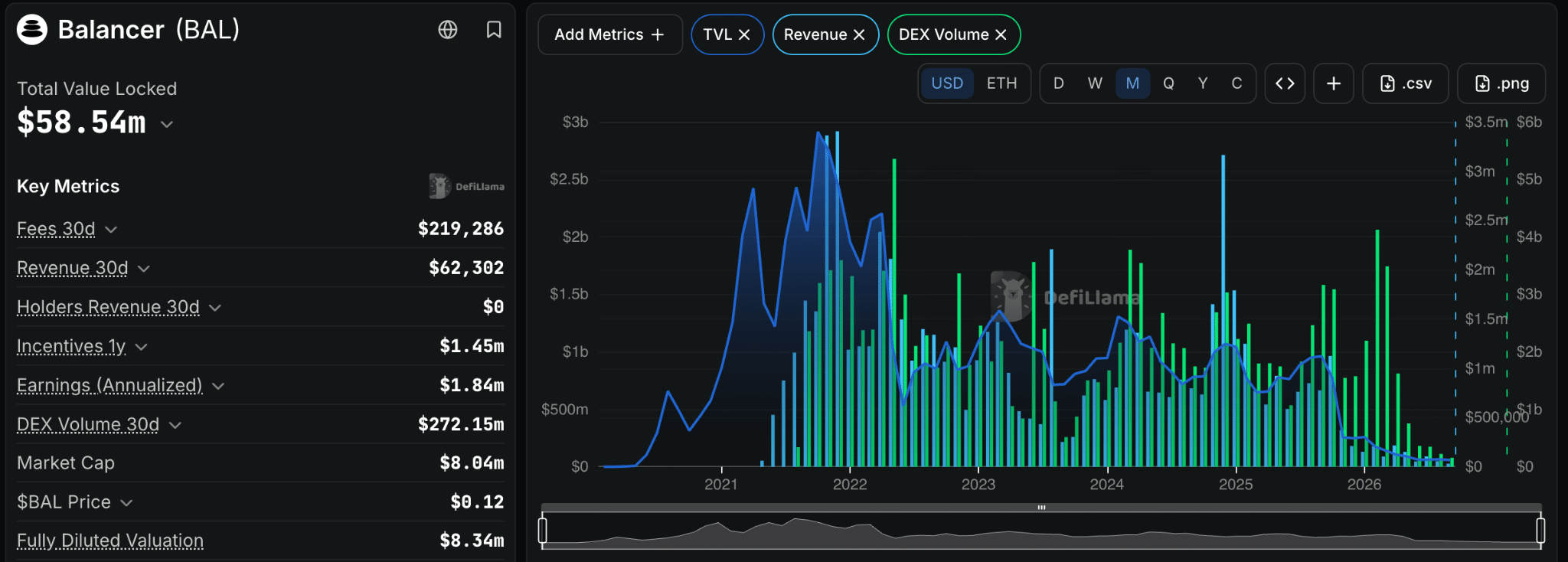Select weekly (W) interval
This screenshot has width=1568, height=562.
tap(1096, 83)
